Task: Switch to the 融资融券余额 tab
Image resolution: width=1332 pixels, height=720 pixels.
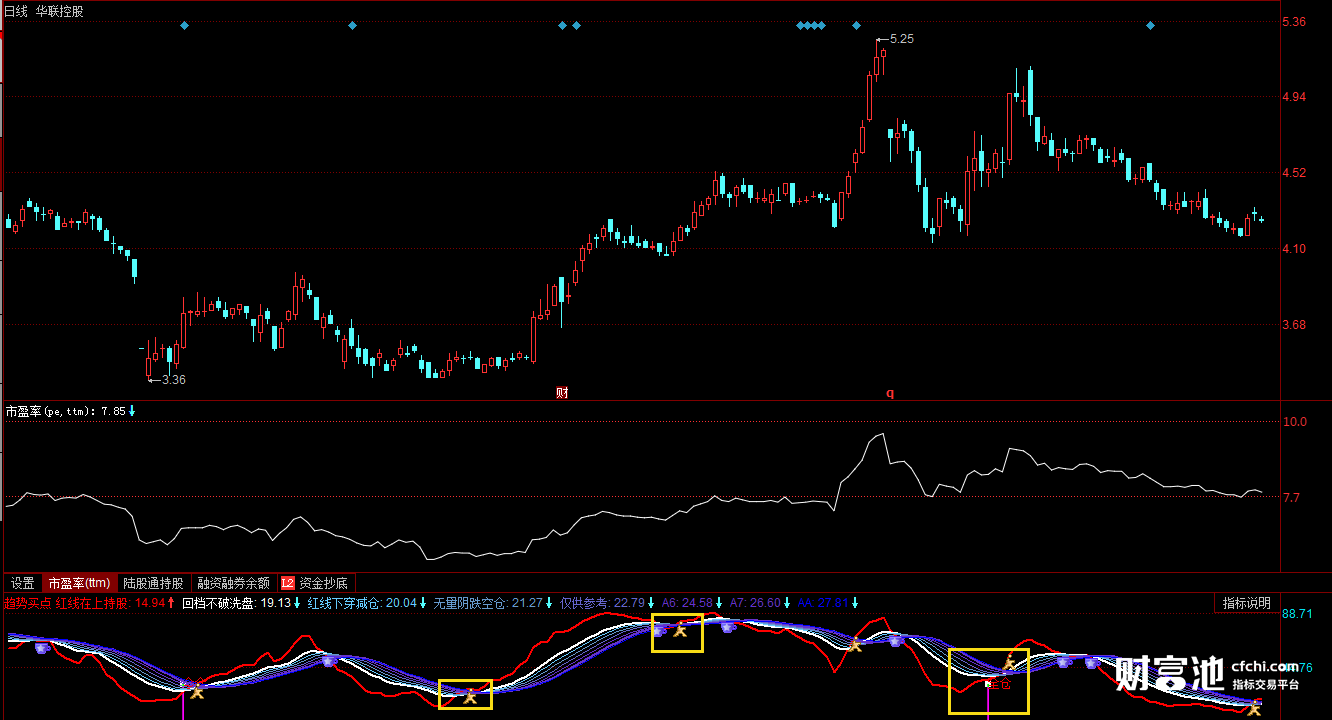Action: coord(234,583)
